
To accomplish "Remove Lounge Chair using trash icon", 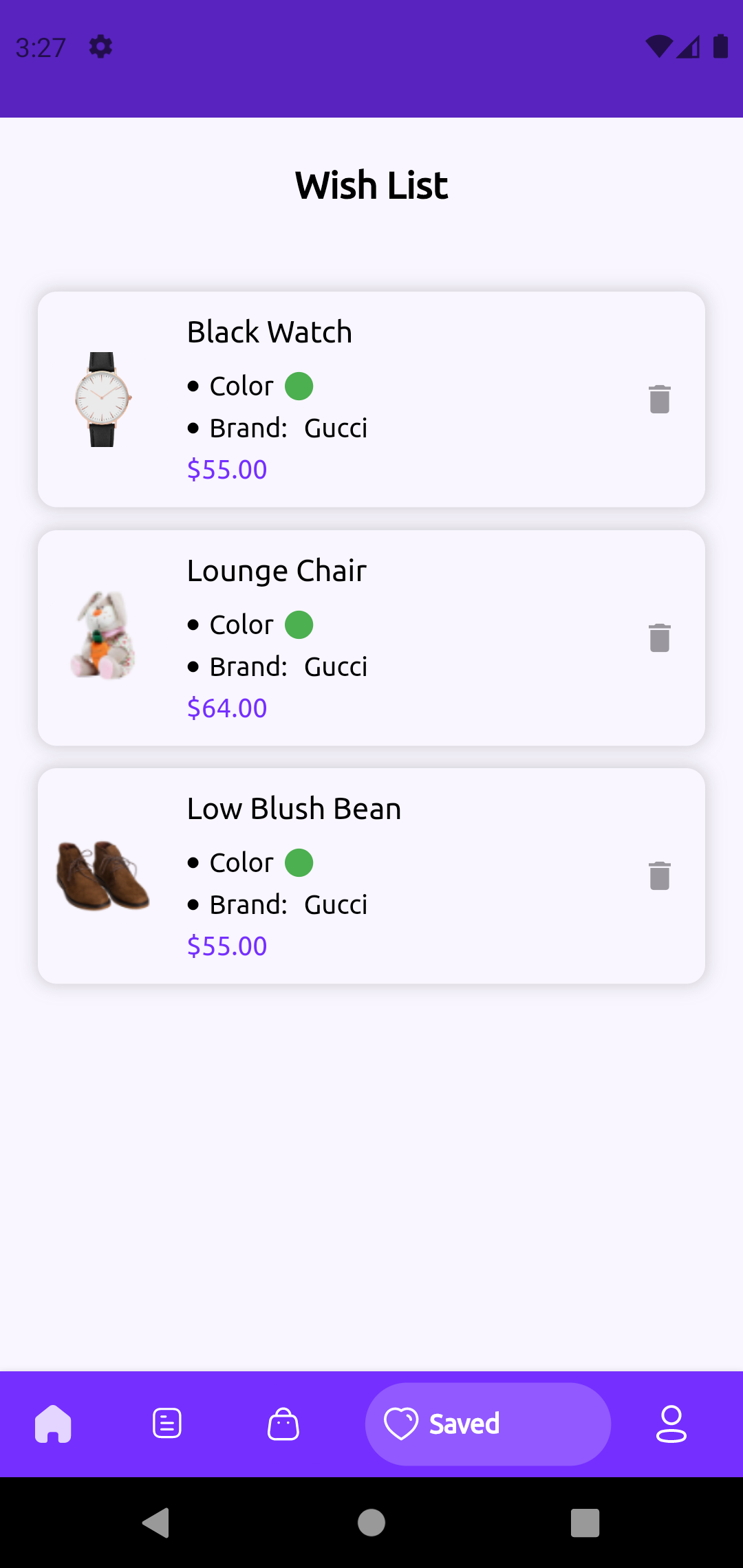I will point(659,638).
